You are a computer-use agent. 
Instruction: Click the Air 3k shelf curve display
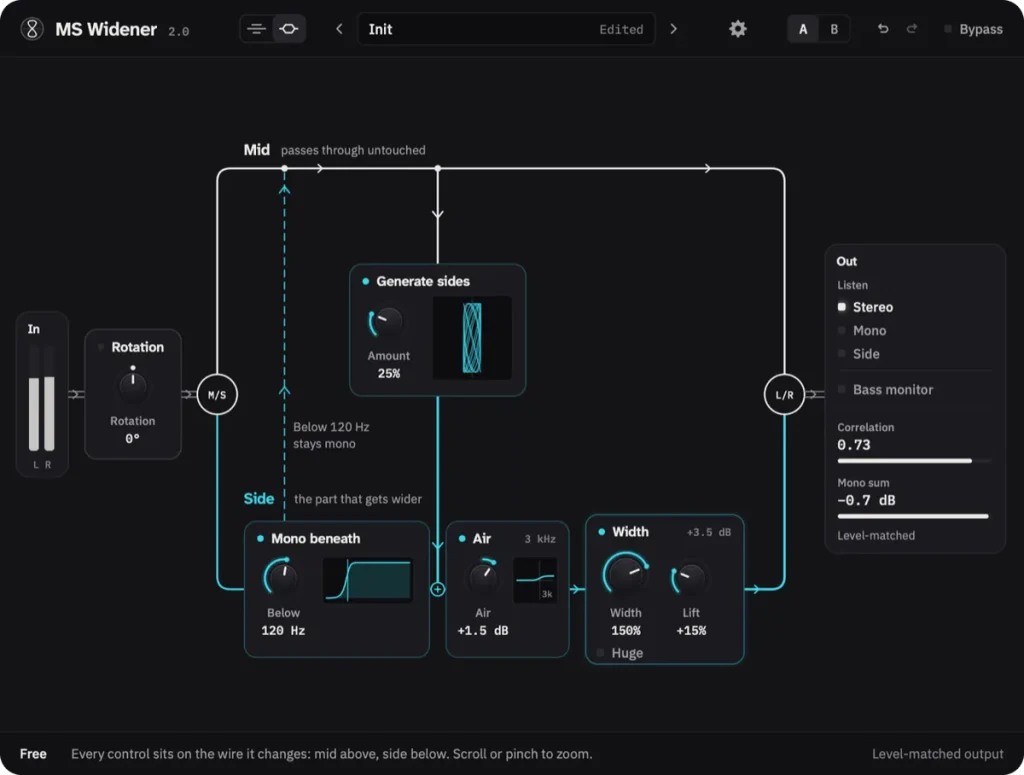535,580
